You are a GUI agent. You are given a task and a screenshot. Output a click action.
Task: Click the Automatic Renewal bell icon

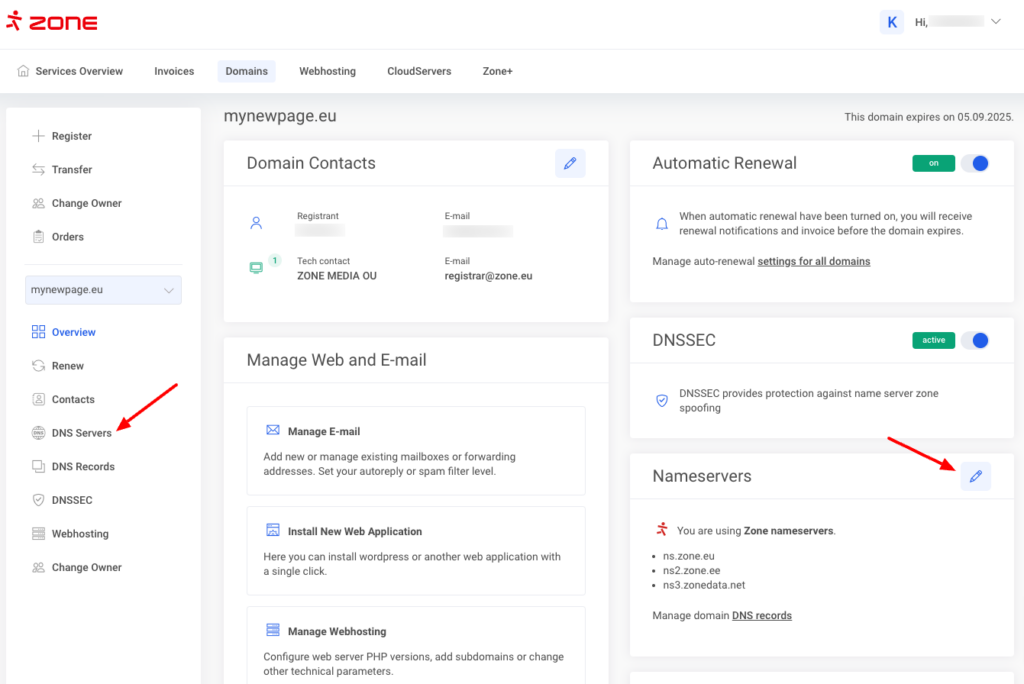[661, 223]
